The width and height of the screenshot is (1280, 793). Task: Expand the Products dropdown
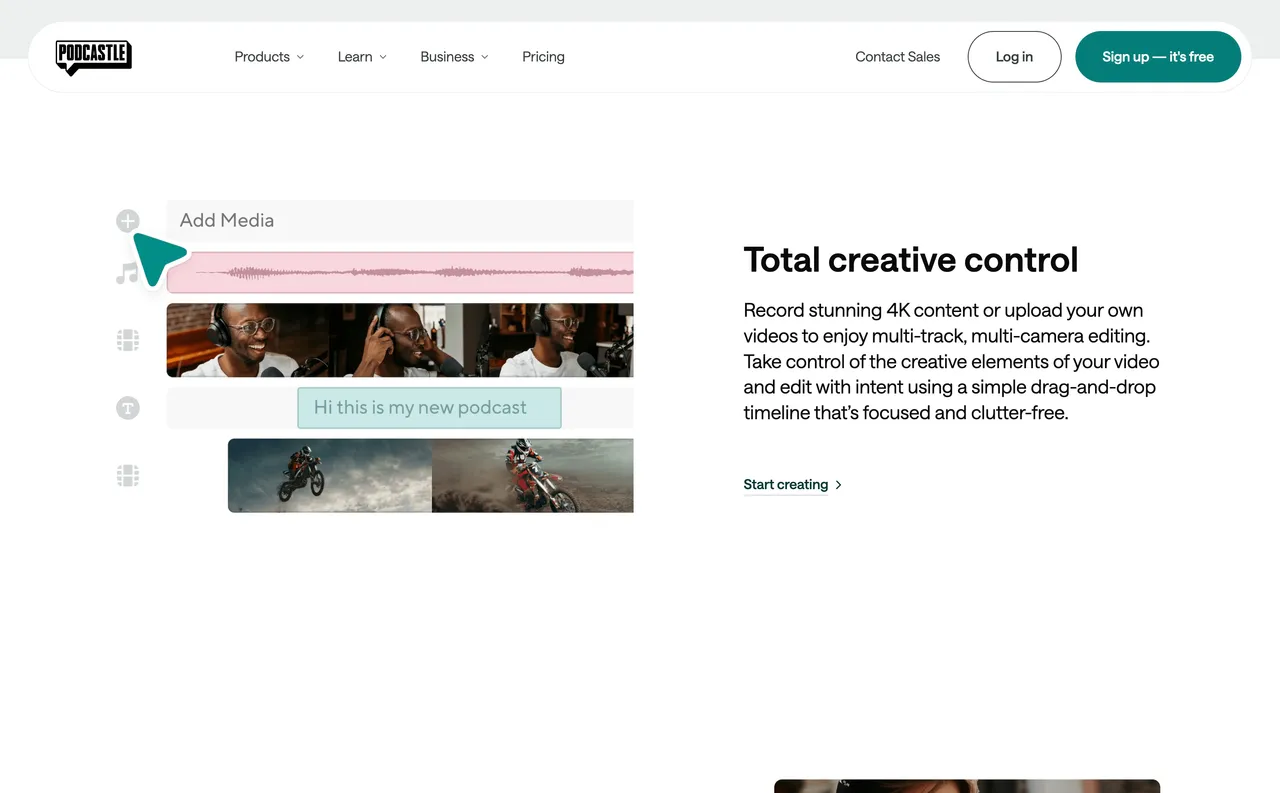point(268,57)
